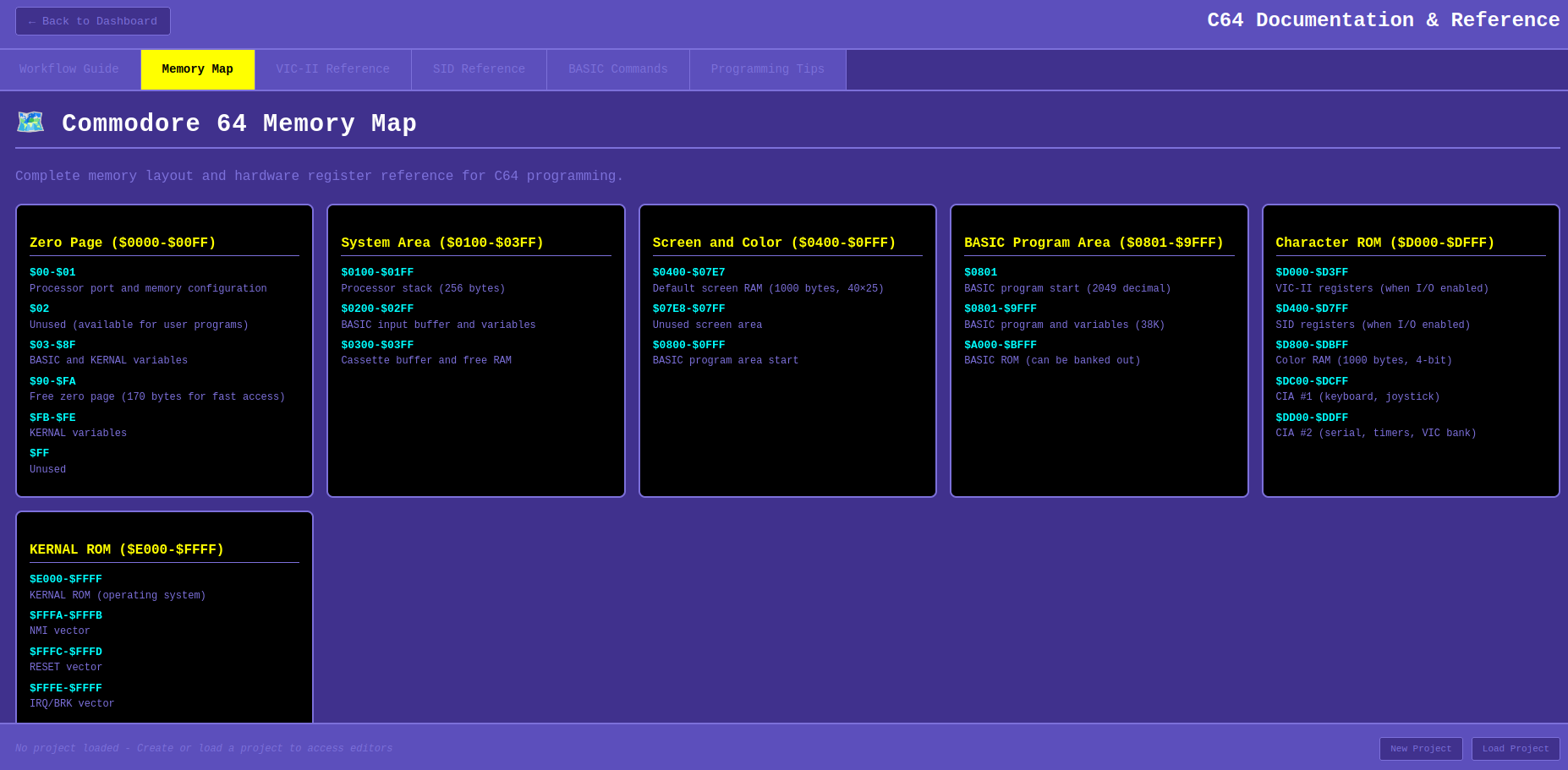Click the $0300-$03FF address range
1568x770 pixels.
pyautogui.click(x=377, y=345)
